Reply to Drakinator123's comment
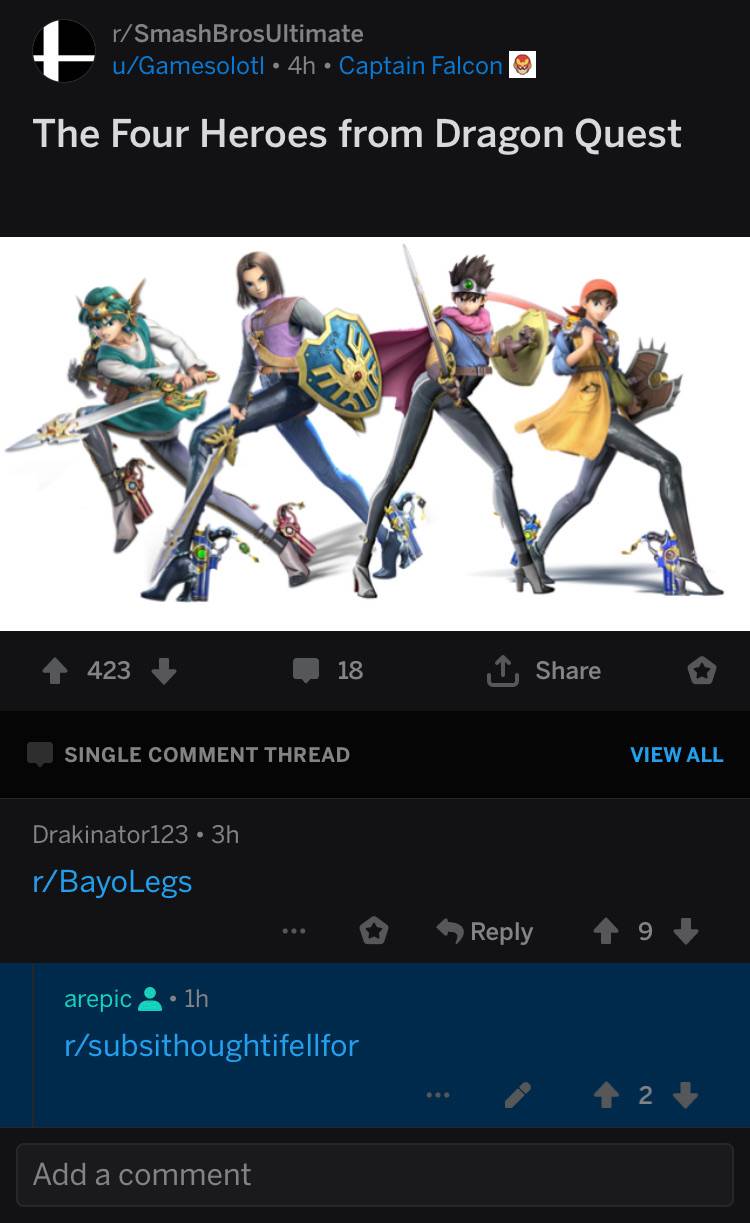Viewport: 750px width, 1223px height. click(x=486, y=931)
